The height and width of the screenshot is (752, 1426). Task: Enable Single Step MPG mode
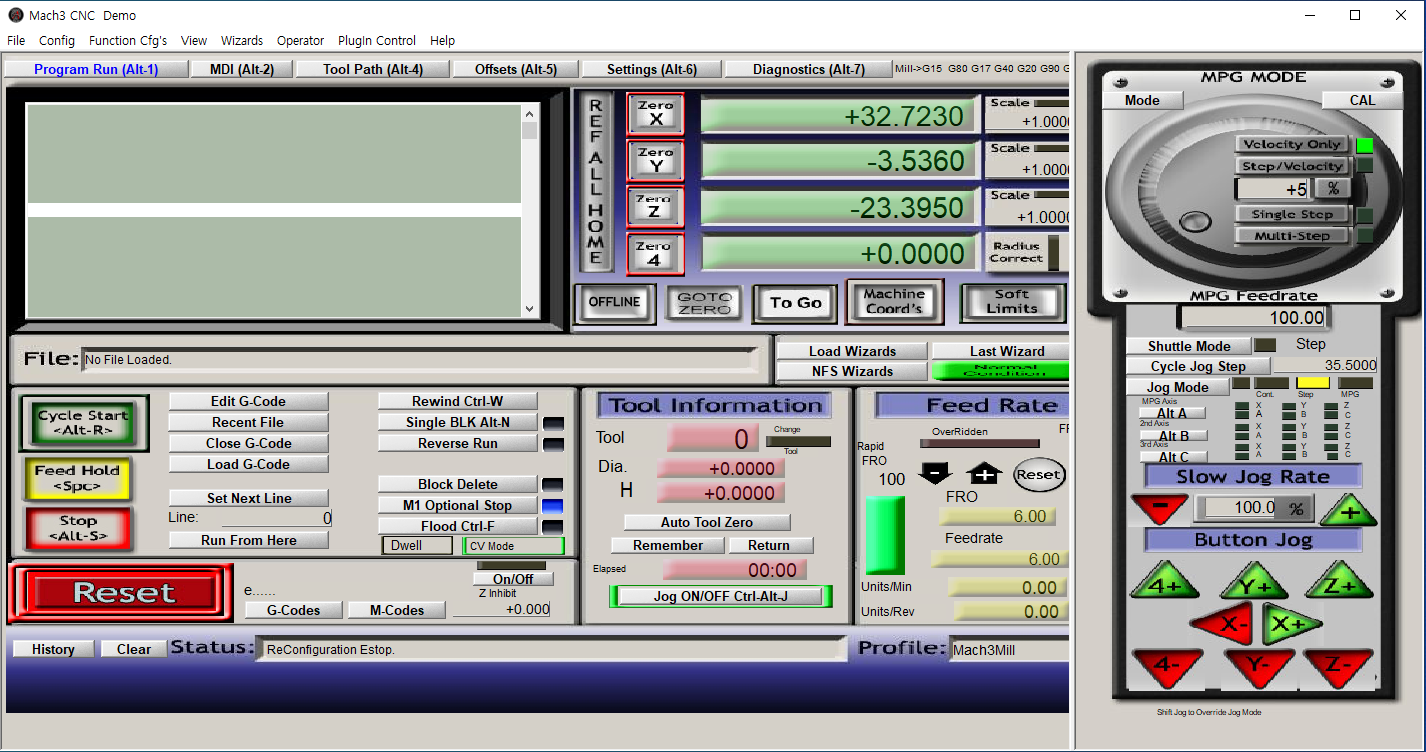click(1292, 214)
